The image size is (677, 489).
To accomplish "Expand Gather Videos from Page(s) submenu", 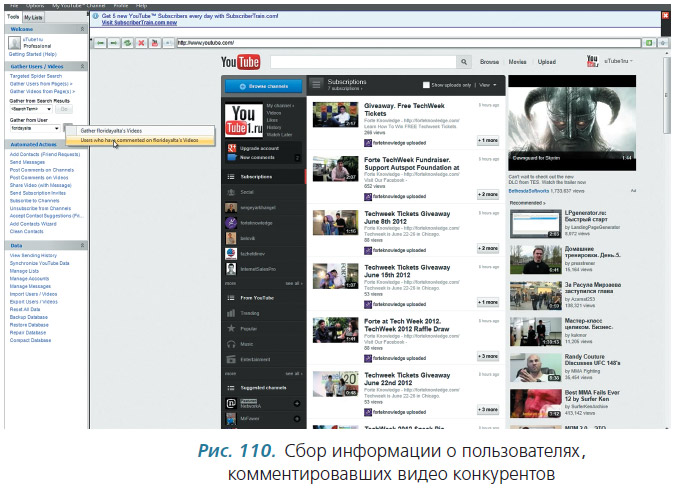I will click(42, 91).
